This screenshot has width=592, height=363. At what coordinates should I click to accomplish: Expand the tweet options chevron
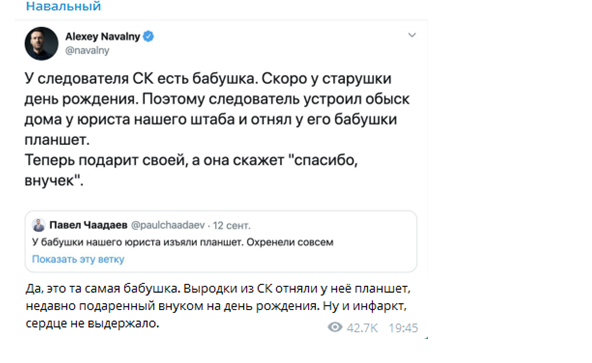coord(412,35)
